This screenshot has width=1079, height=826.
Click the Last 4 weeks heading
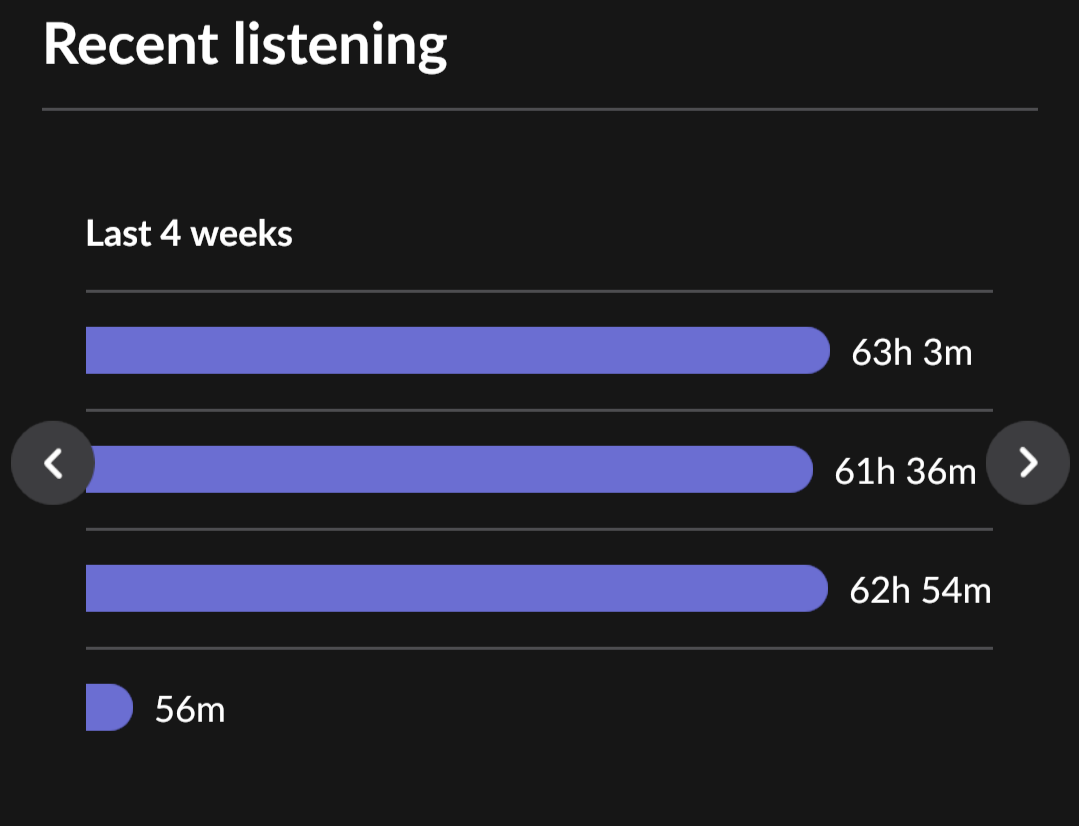pyautogui.click(x=189, y=233)
